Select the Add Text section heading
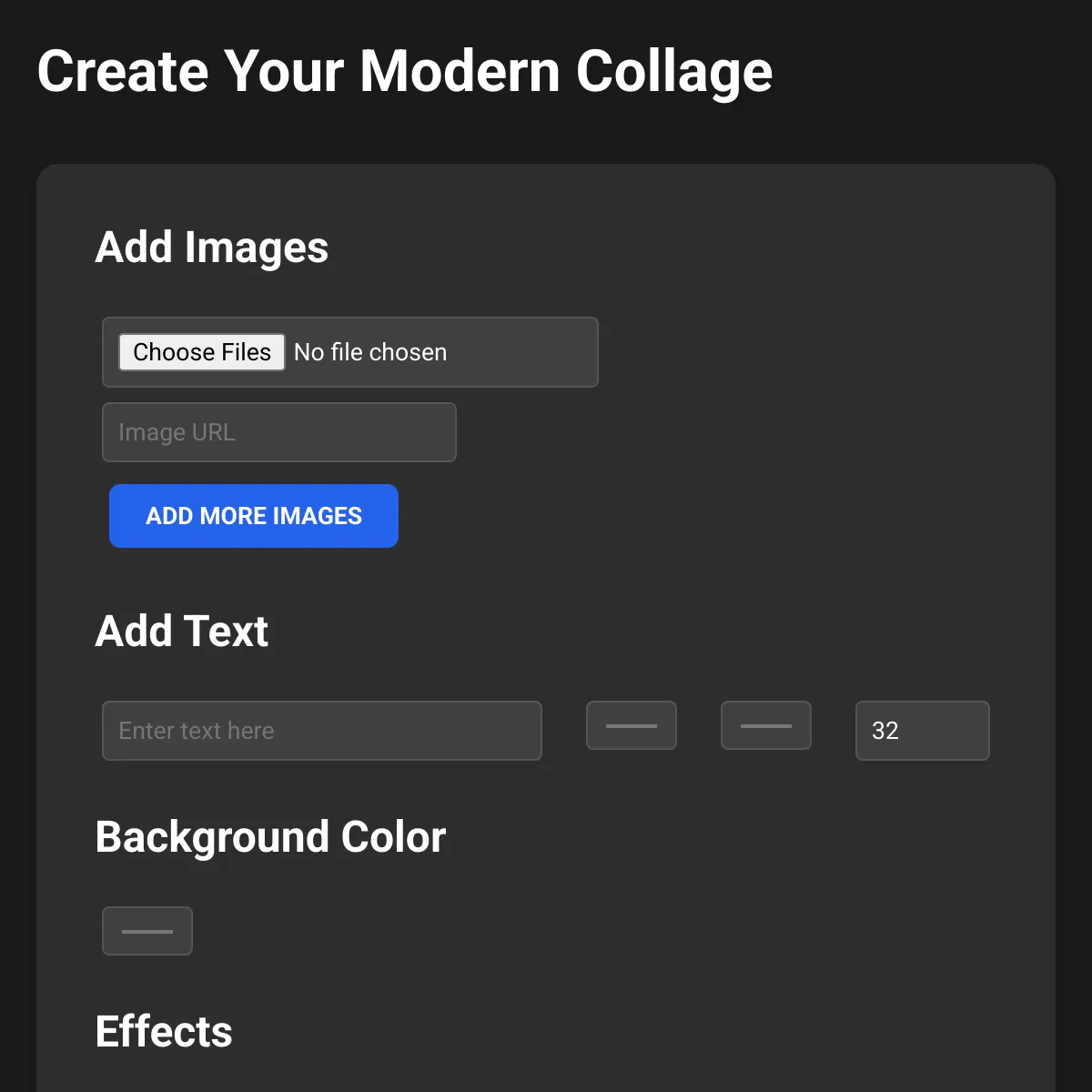Viewport: 1092px width, 1092px height. coord(182,632)
